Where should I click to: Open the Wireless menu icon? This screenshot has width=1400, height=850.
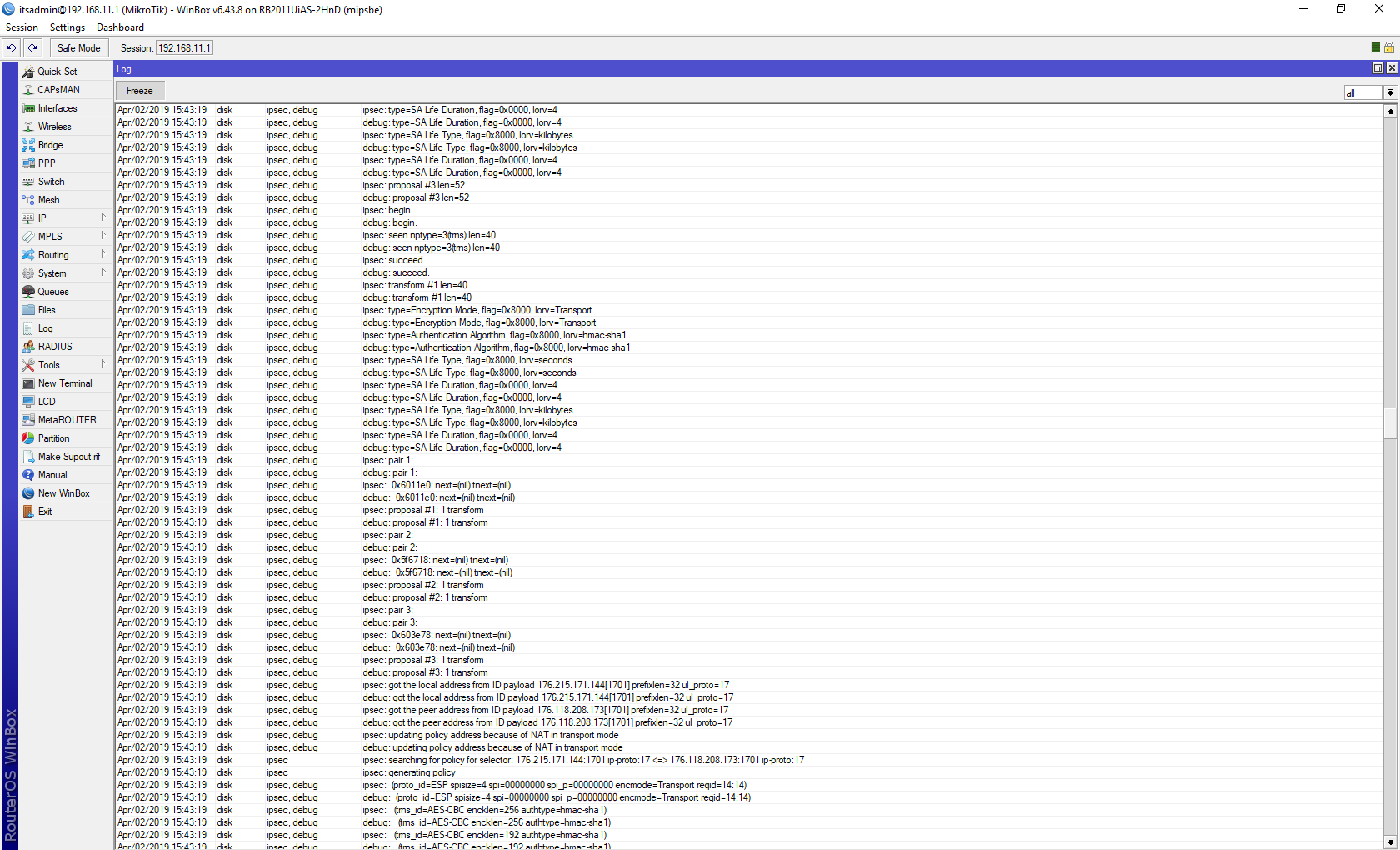pos(28,127)
